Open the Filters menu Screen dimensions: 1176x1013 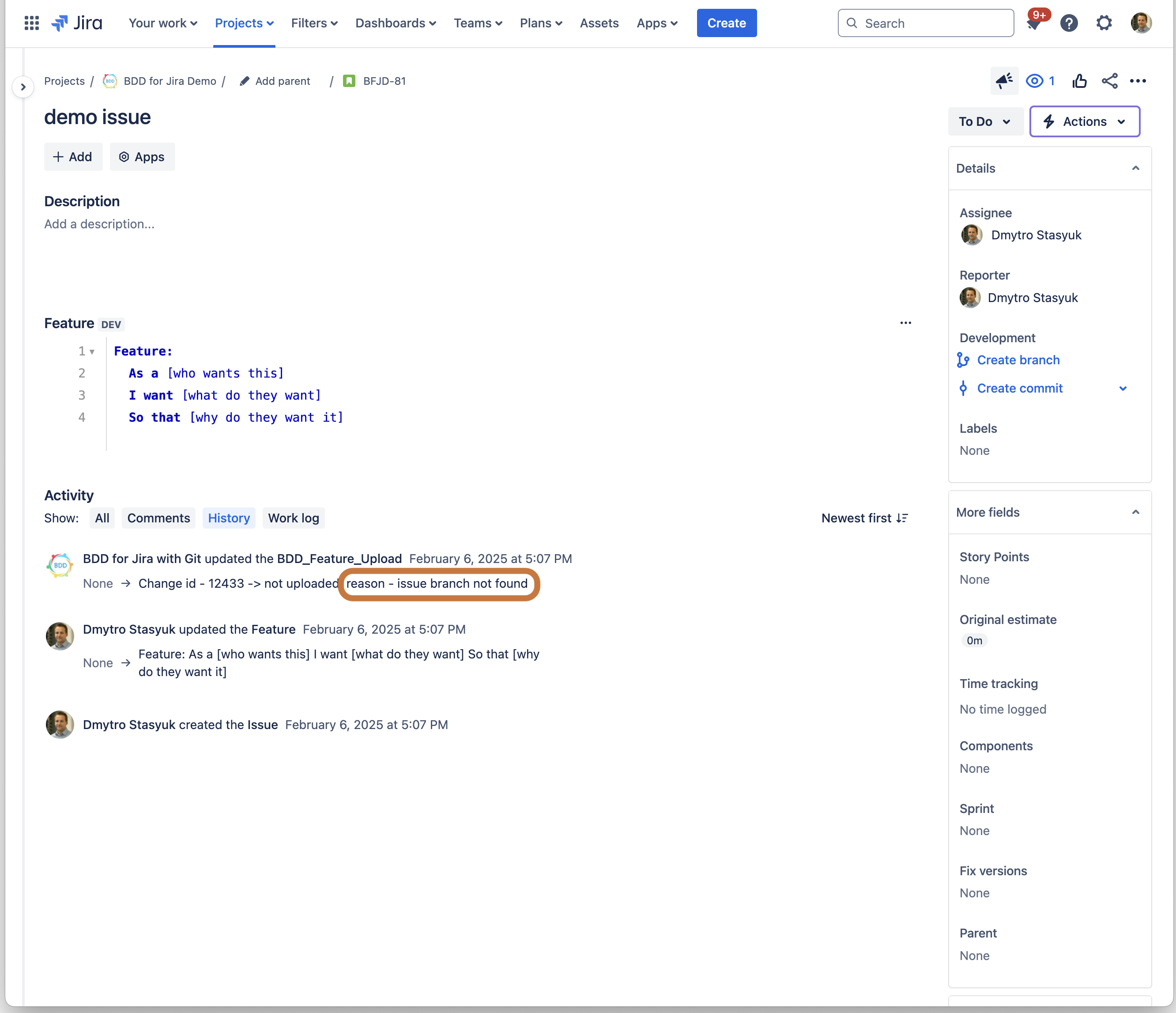pos(314,23)
